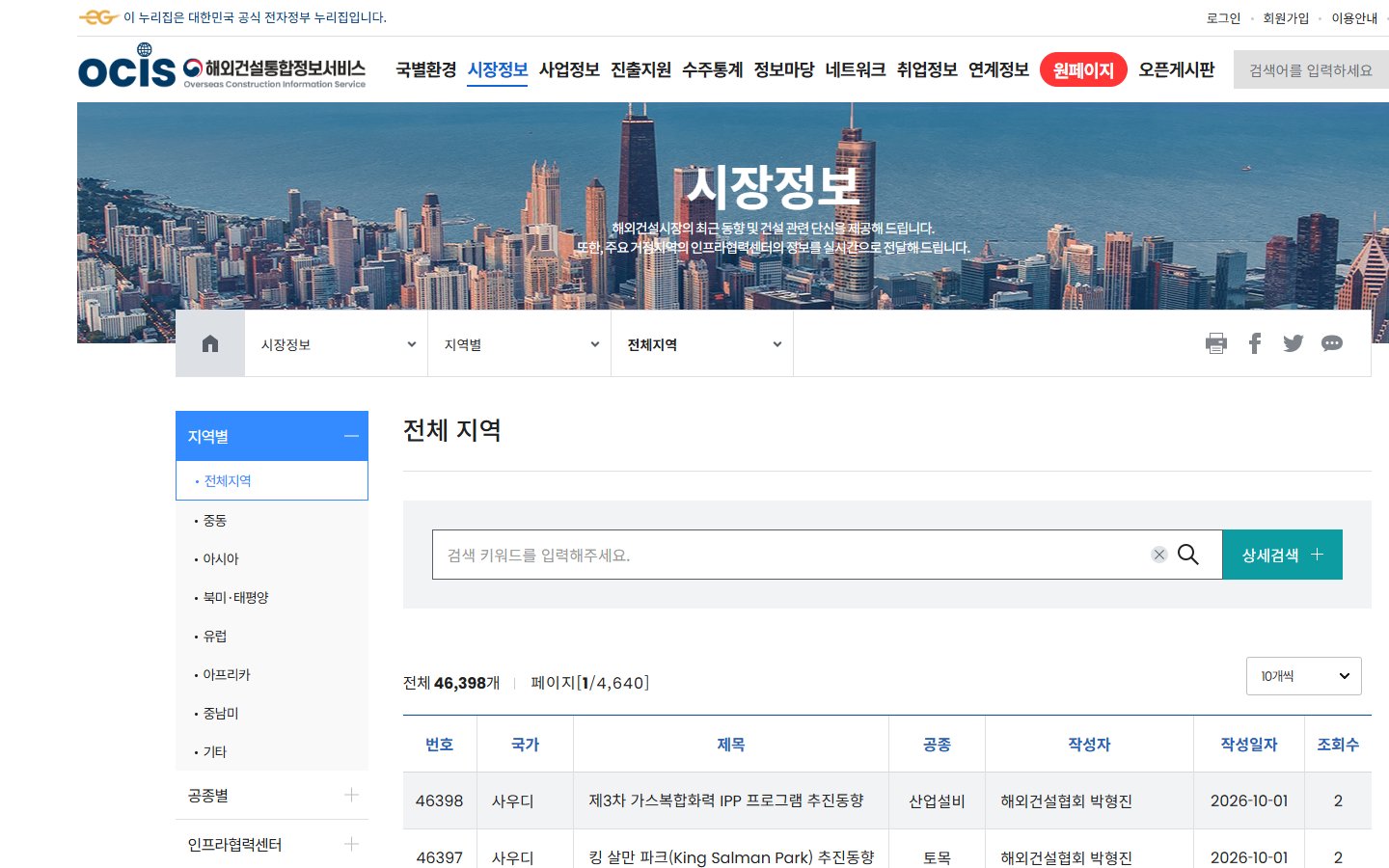Open the 연계정보 menu
The height and width of the screenshot is (868, 1389).
point(998,69)
